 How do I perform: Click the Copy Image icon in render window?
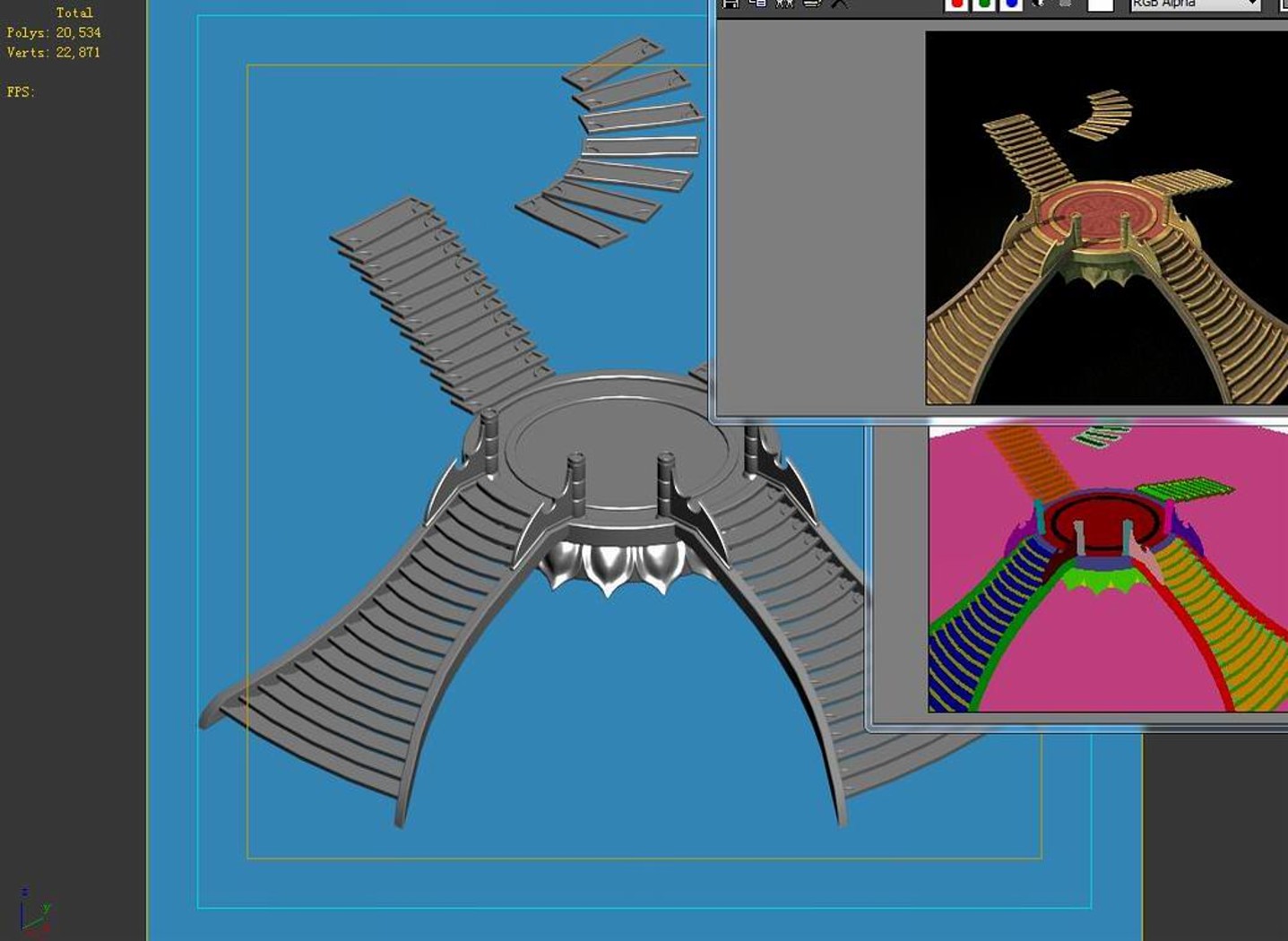click(757, 4)
